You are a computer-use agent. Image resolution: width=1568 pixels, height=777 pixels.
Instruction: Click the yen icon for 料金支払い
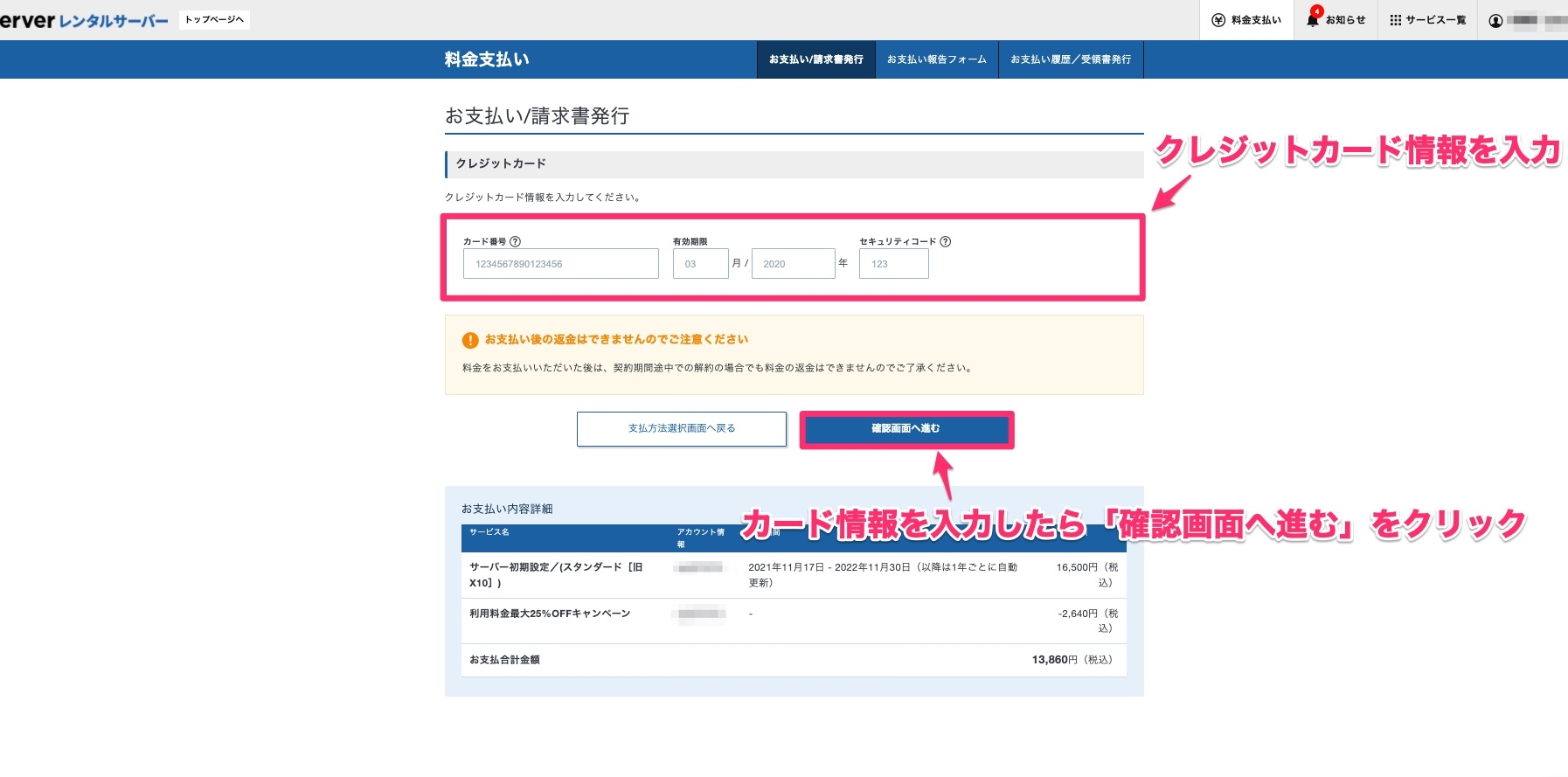[x=1218, y=20]
